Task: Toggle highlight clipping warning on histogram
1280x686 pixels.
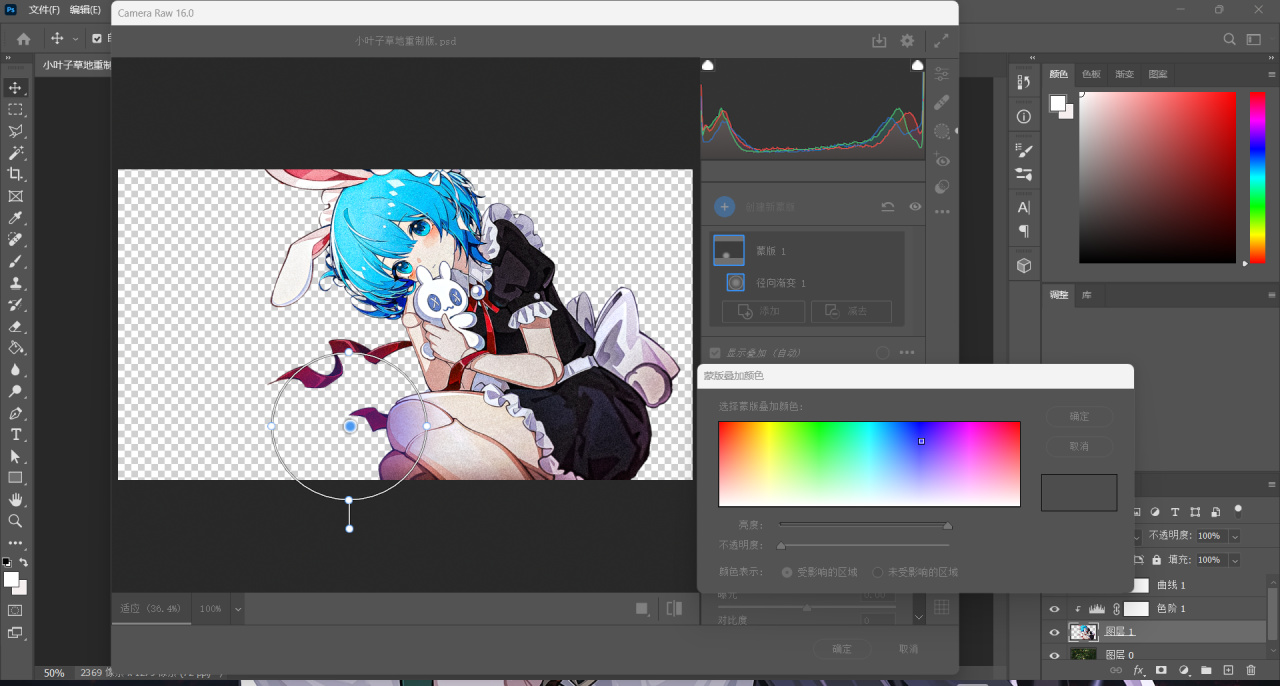Action: tap(917, 65)
